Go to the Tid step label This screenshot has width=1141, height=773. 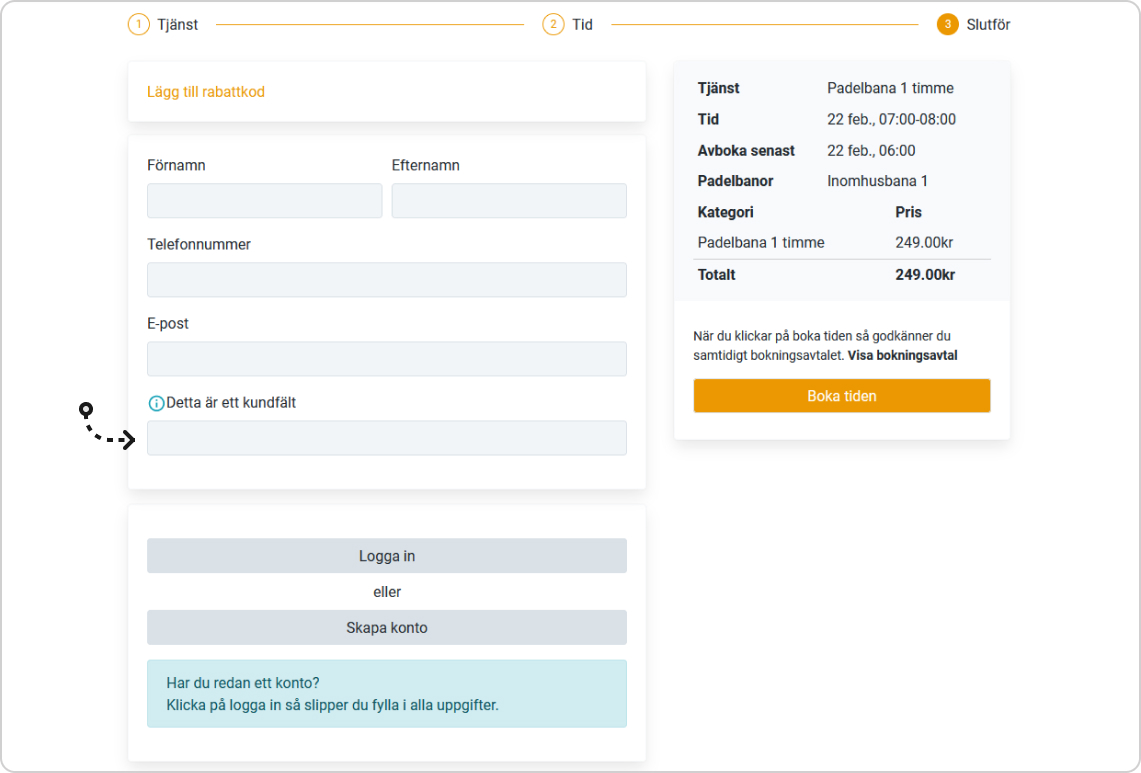tap(582, 25)
